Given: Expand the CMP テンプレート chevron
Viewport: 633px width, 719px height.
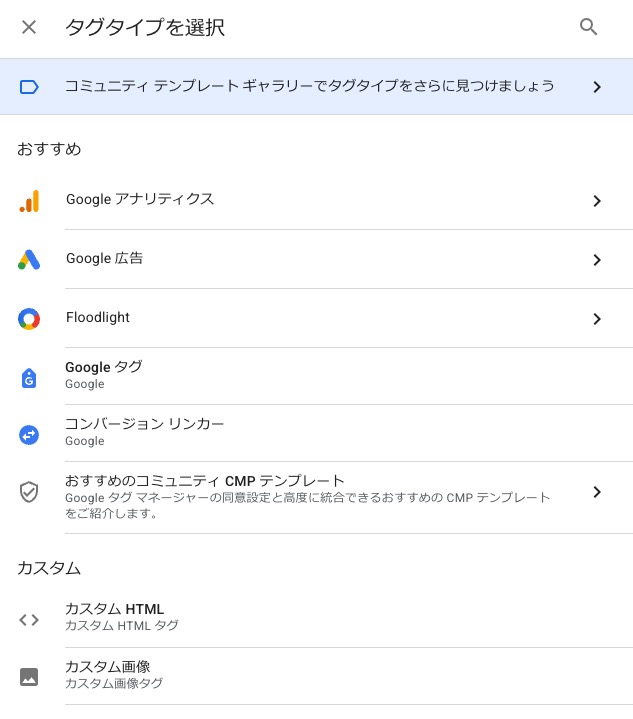Looking at the screenshot, I should click(x=597, y=492).
